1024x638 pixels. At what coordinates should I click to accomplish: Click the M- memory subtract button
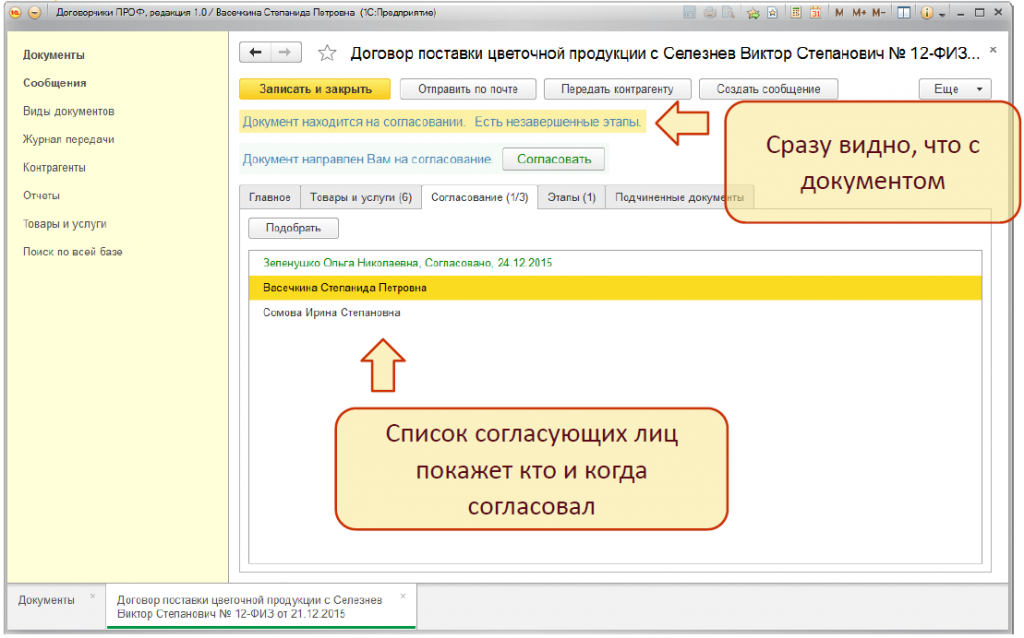tap(879, 13)
